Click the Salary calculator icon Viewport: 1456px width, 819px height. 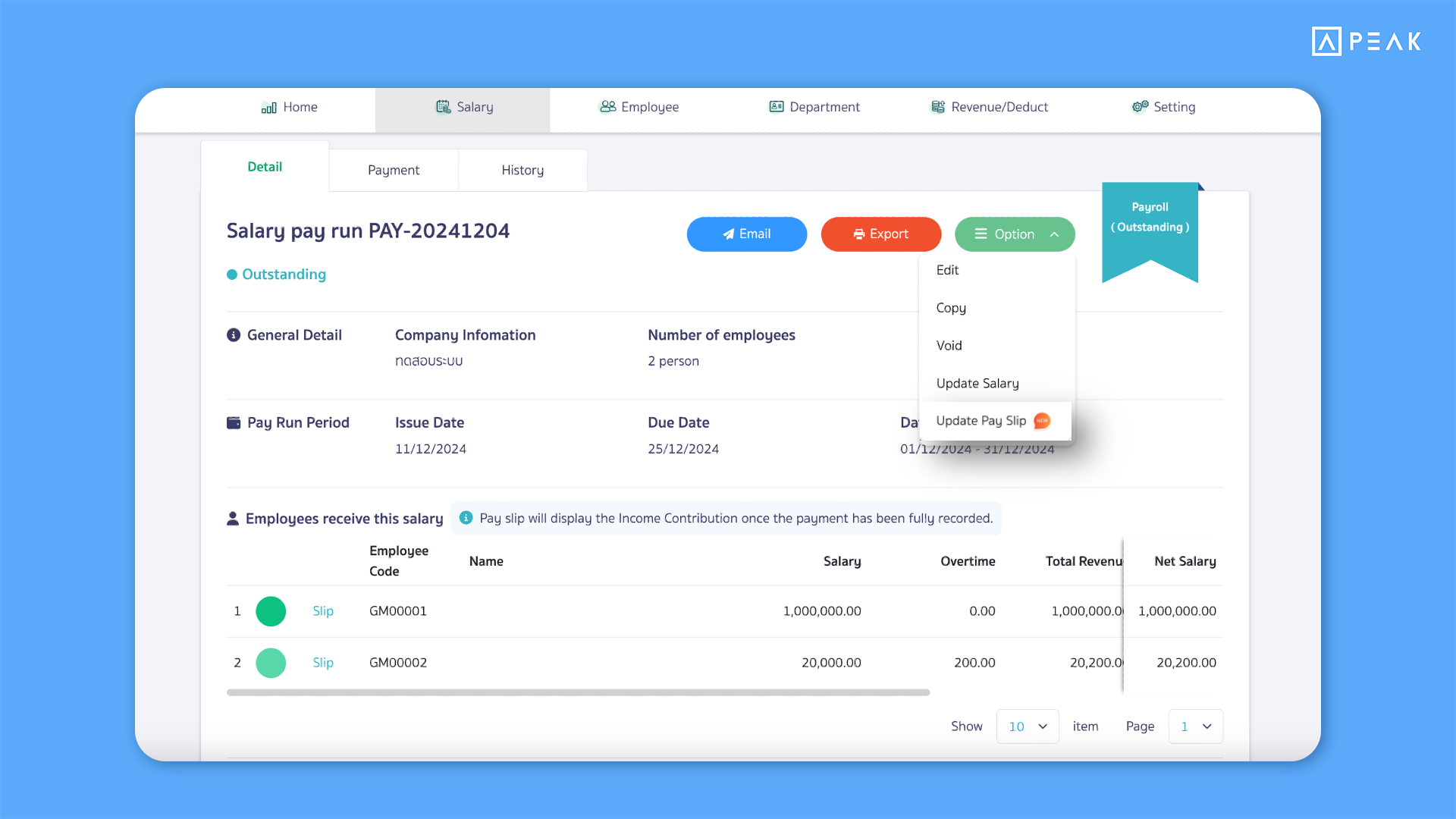(443, 107)
